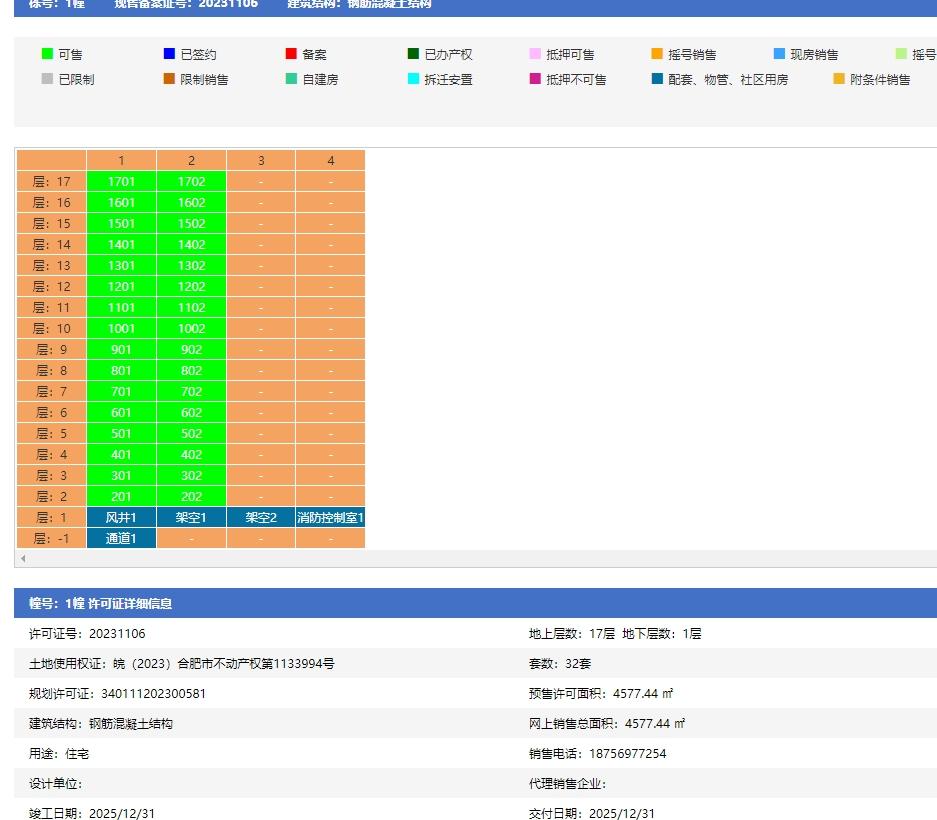Click the 消防控制室1 cell
The height and width of the screenshot is (820, 937).
[330, 517]
